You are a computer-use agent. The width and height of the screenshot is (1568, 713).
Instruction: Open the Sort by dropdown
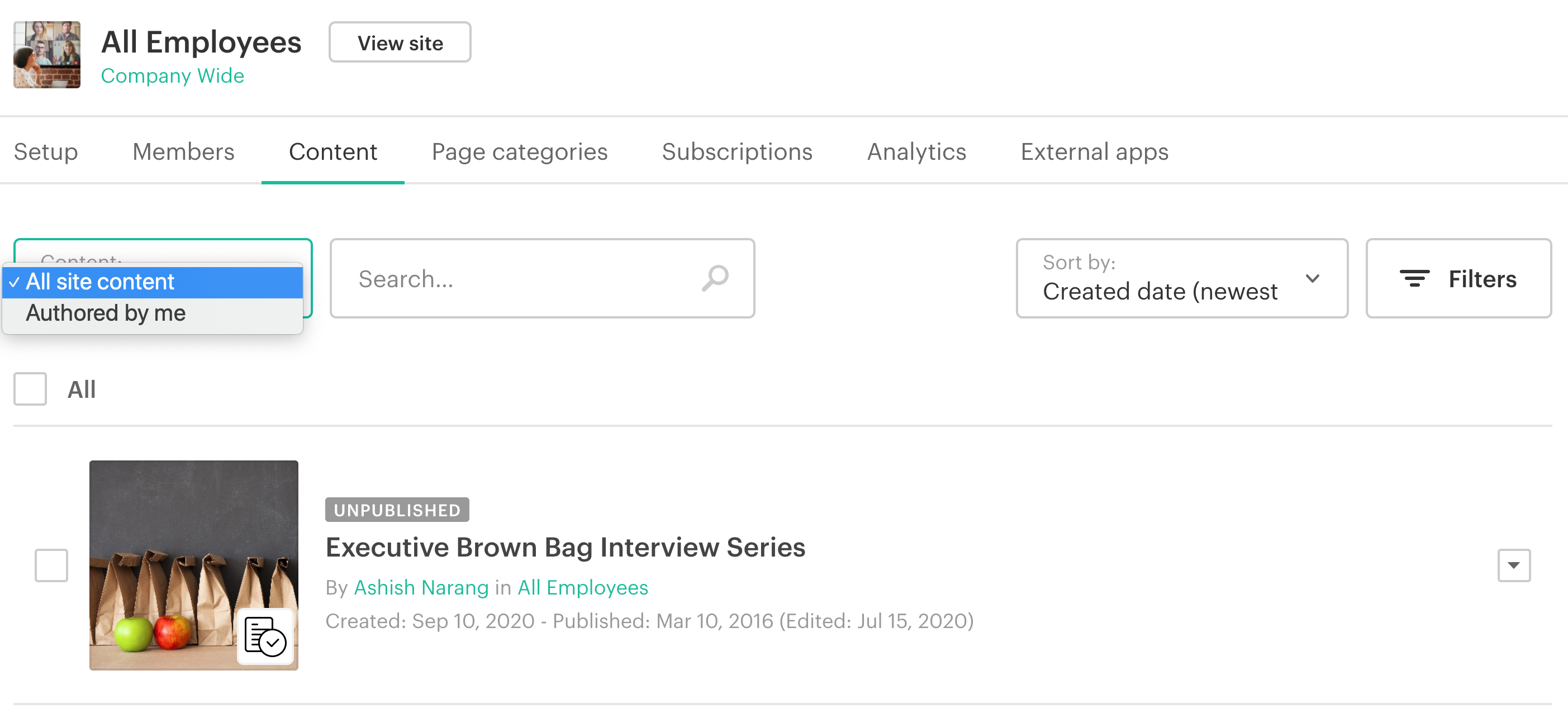(x=1181, y=278)
